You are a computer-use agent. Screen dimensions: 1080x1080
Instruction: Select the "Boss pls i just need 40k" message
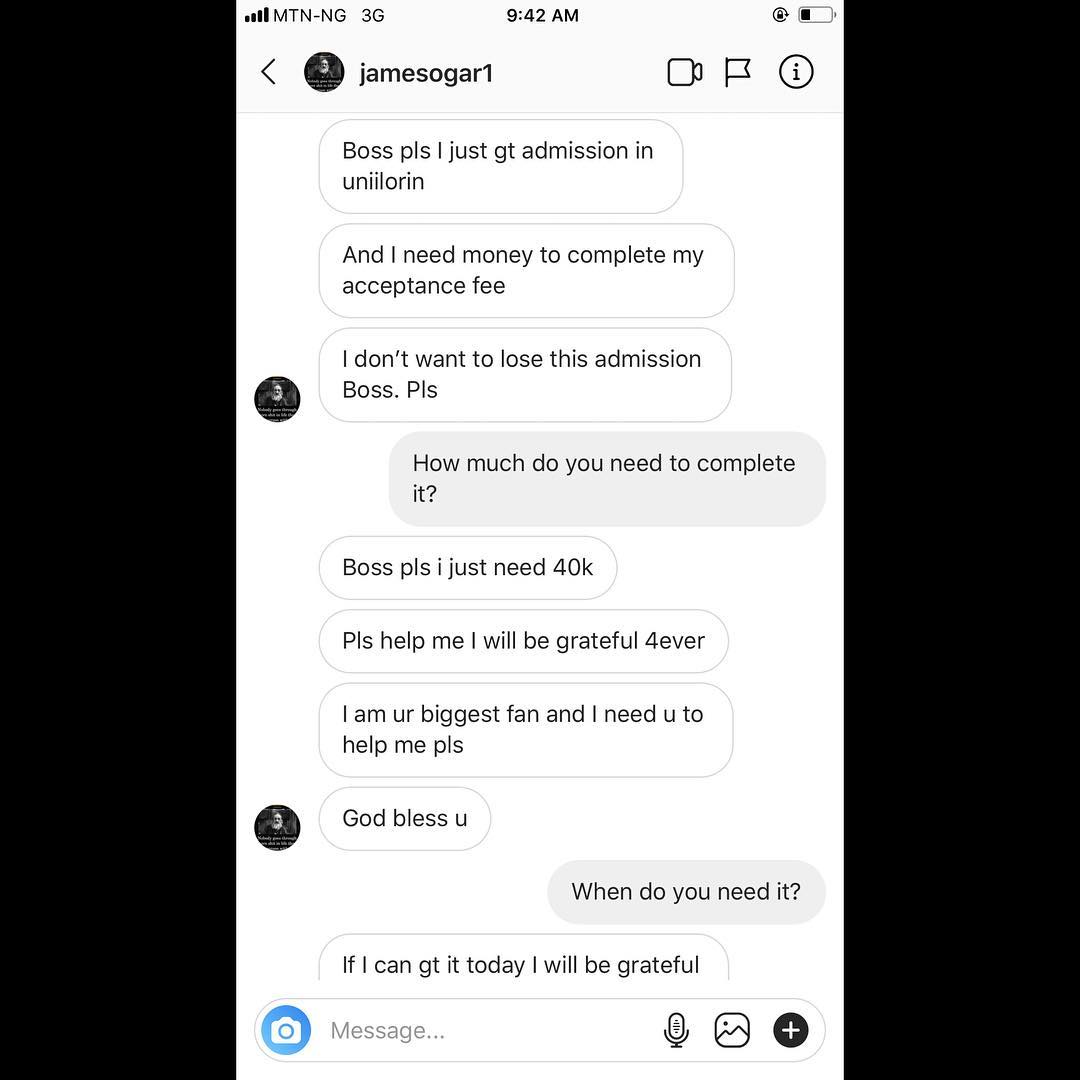tap(468, 568)
